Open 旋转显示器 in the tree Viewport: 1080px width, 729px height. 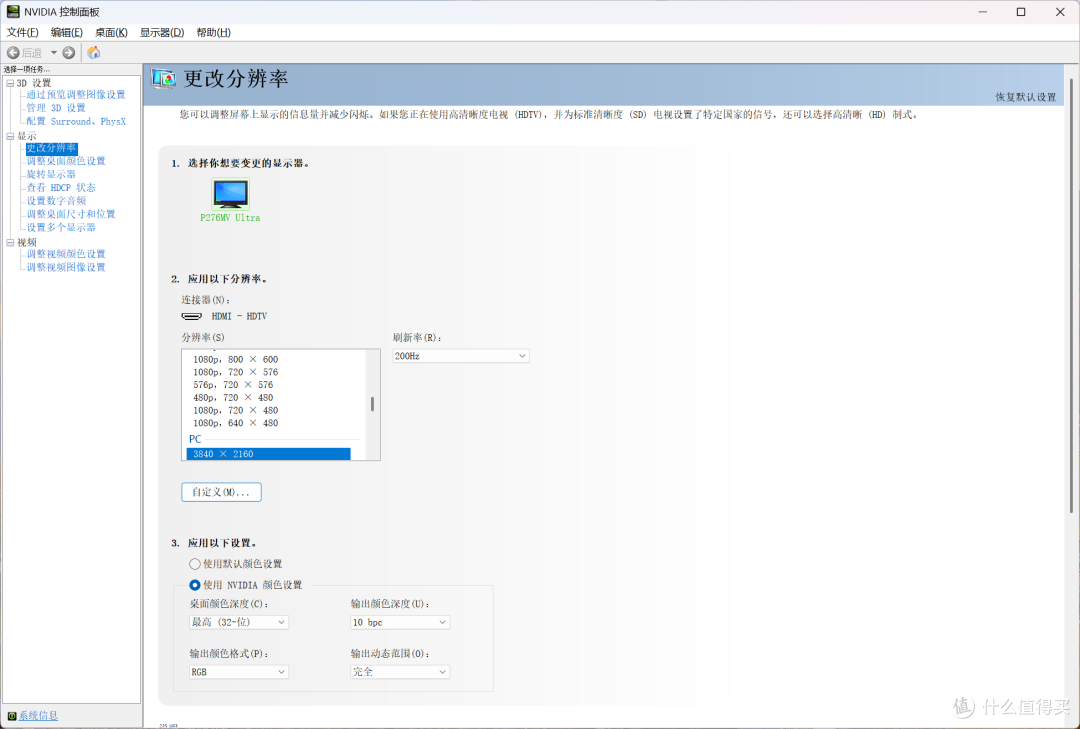point(51,174)
